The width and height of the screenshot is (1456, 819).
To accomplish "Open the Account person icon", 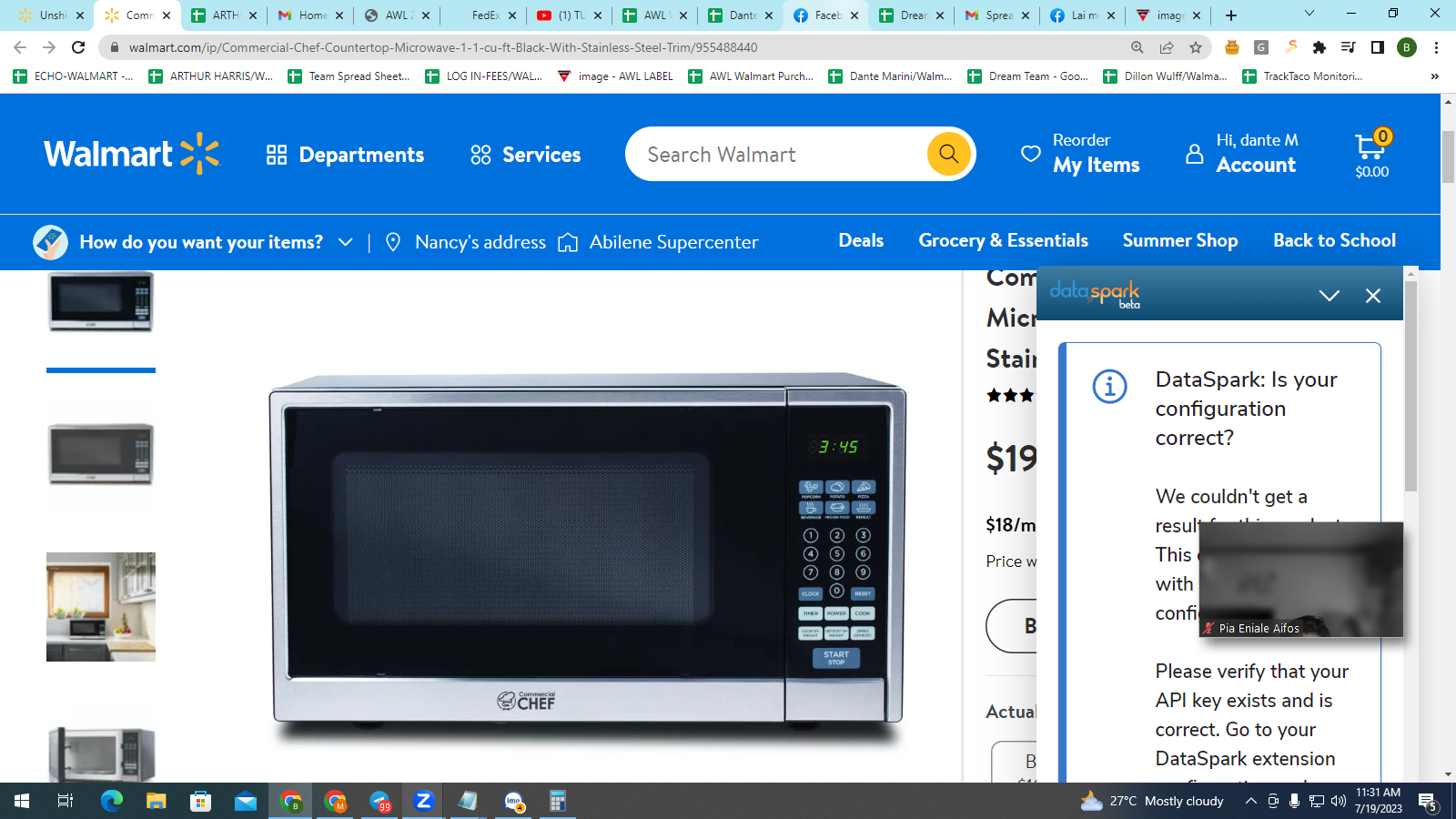I will coord(1194,154).
